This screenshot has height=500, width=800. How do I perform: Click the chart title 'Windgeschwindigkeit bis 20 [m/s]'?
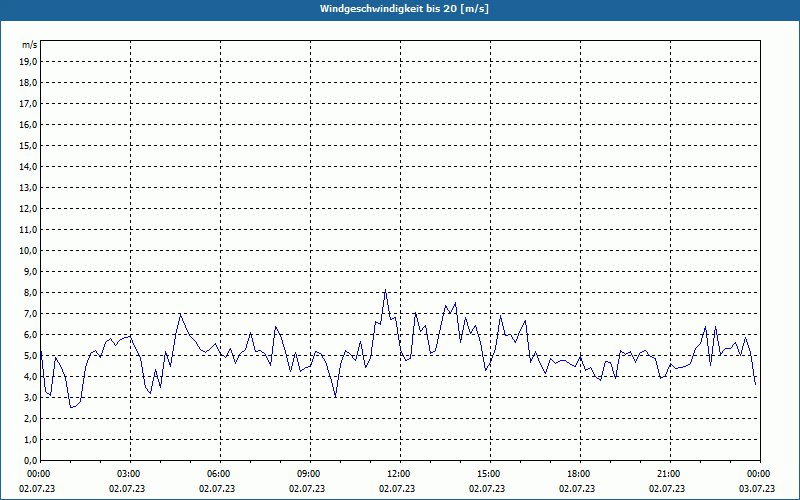pos(404,9)
